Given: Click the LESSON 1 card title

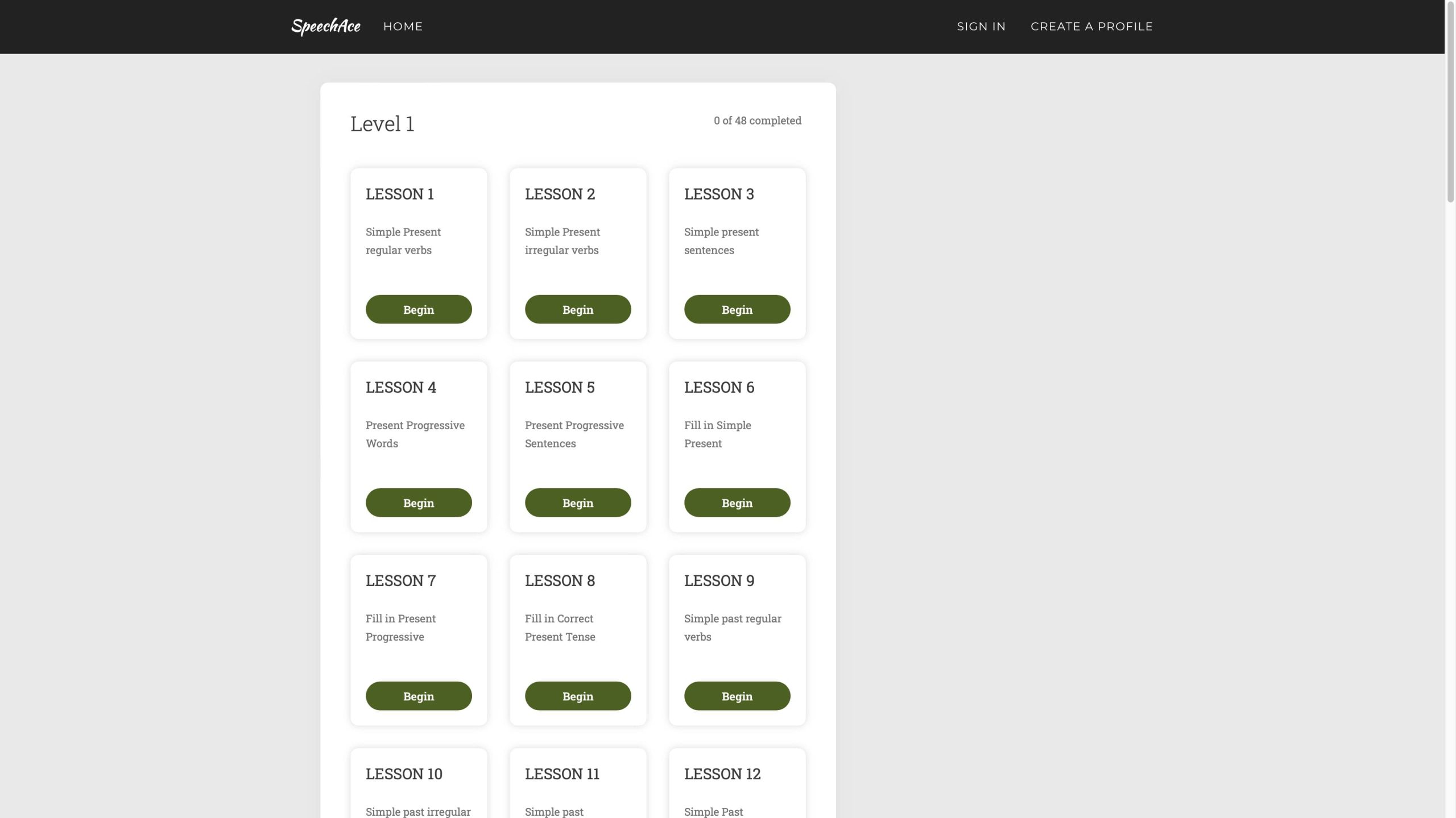Looking at the screenshot, I should (x=399, y=194).
